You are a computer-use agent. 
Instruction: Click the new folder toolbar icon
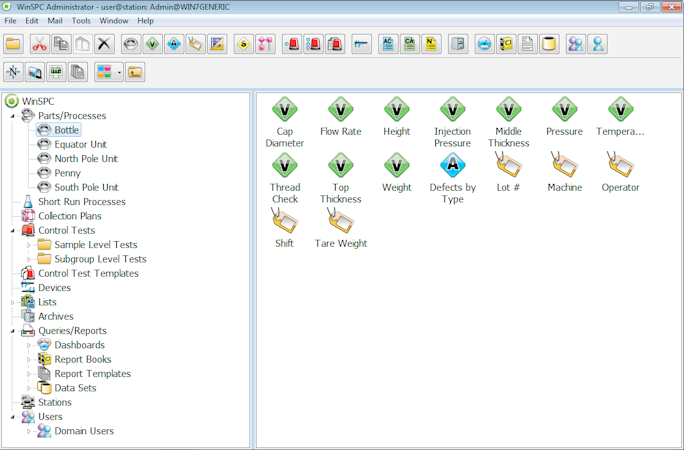click(14, 44)
